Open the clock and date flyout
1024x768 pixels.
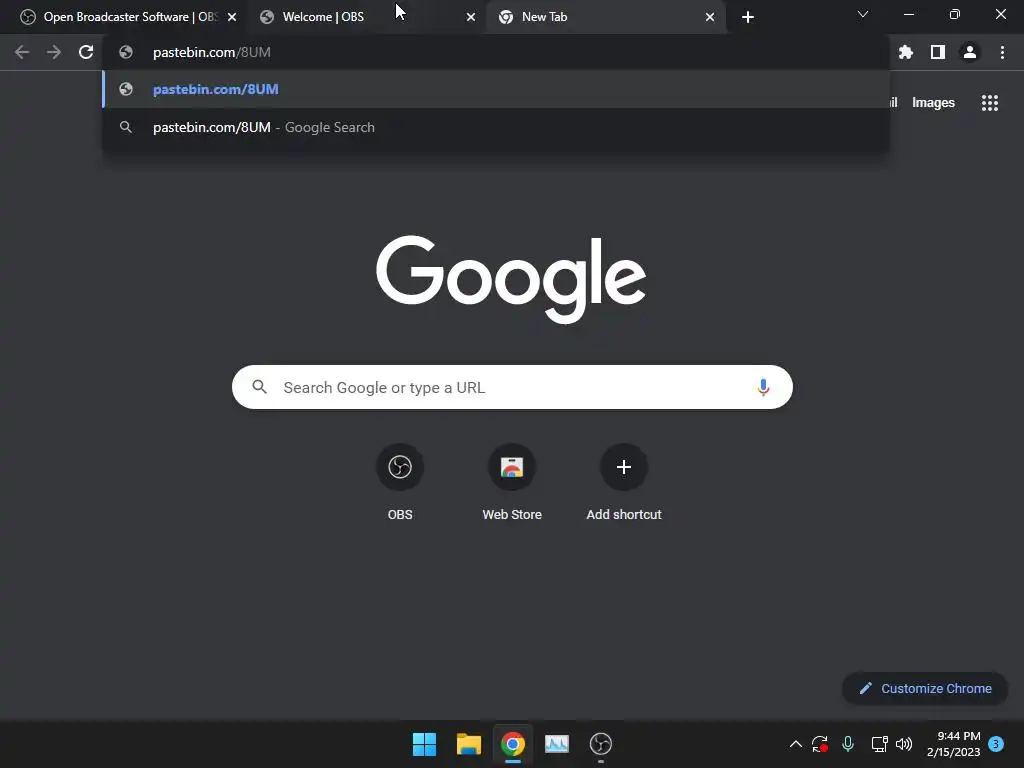click(953, 744)
